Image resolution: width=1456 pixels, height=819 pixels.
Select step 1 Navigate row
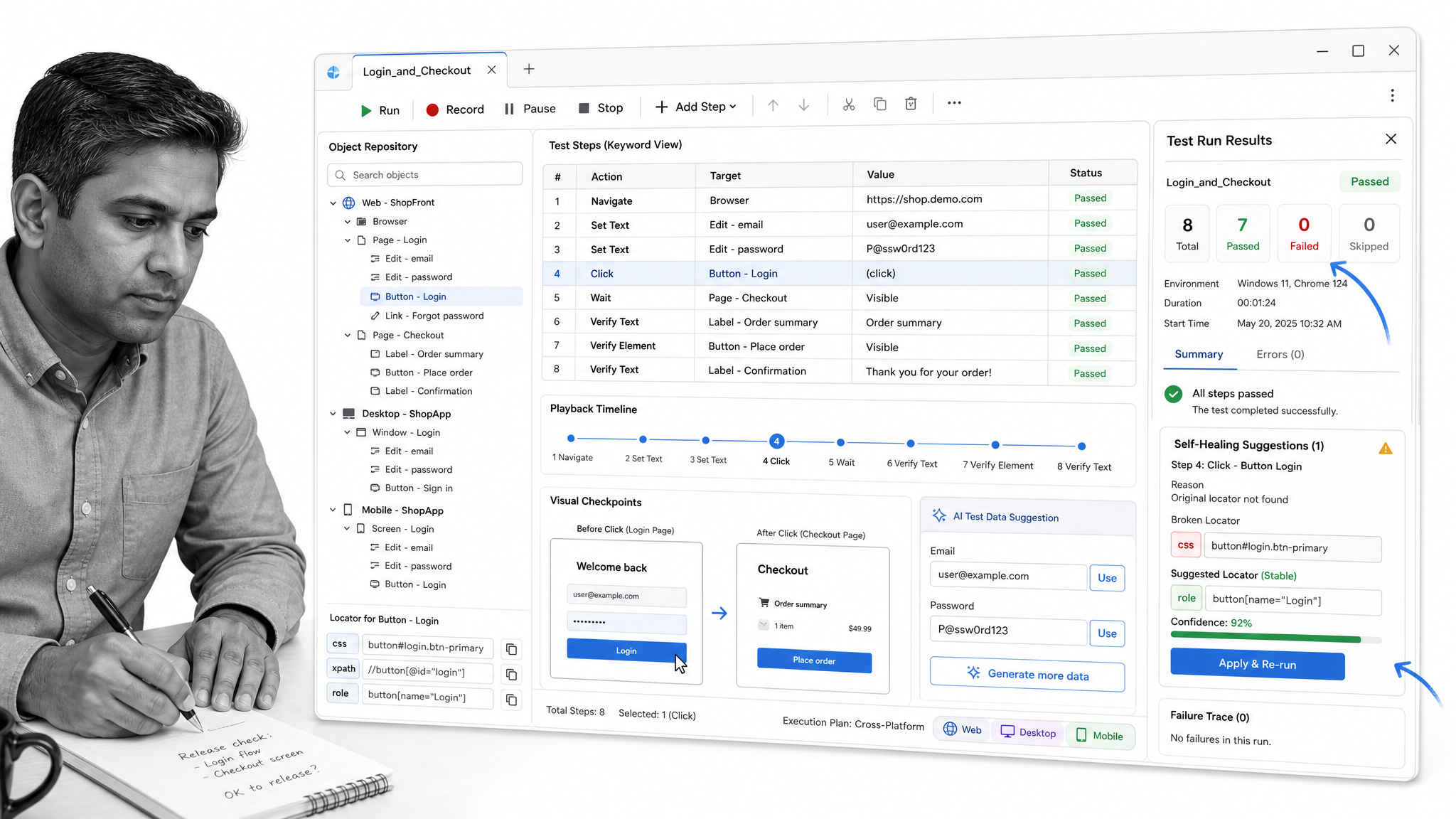pyautogui.click(x=839, y=200)
